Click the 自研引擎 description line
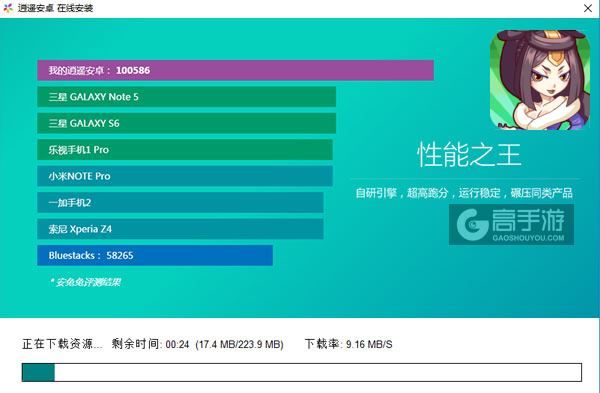This screenshot has width=600, height=393. (464, 193)
